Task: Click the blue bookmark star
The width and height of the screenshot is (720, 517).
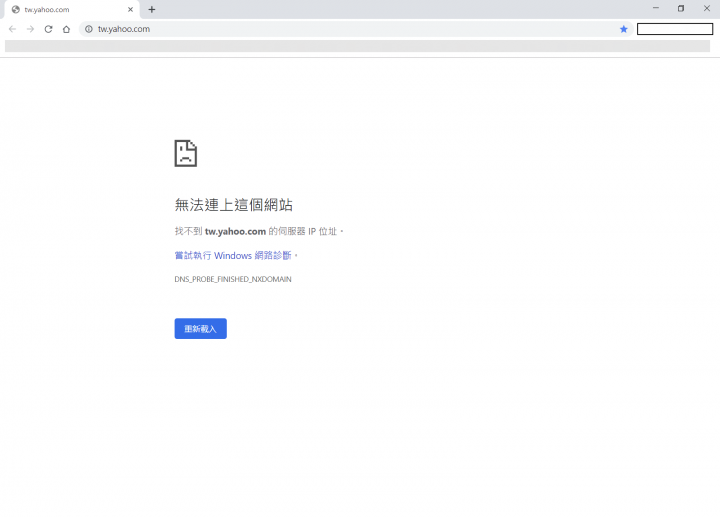Action: click(x=623, y=29)
